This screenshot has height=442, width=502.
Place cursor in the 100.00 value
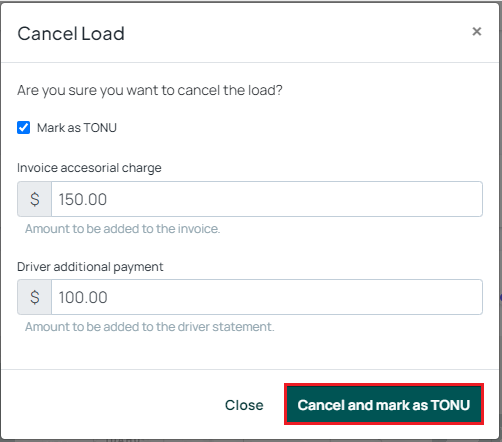pyautogui.click(x=83, y=297)
